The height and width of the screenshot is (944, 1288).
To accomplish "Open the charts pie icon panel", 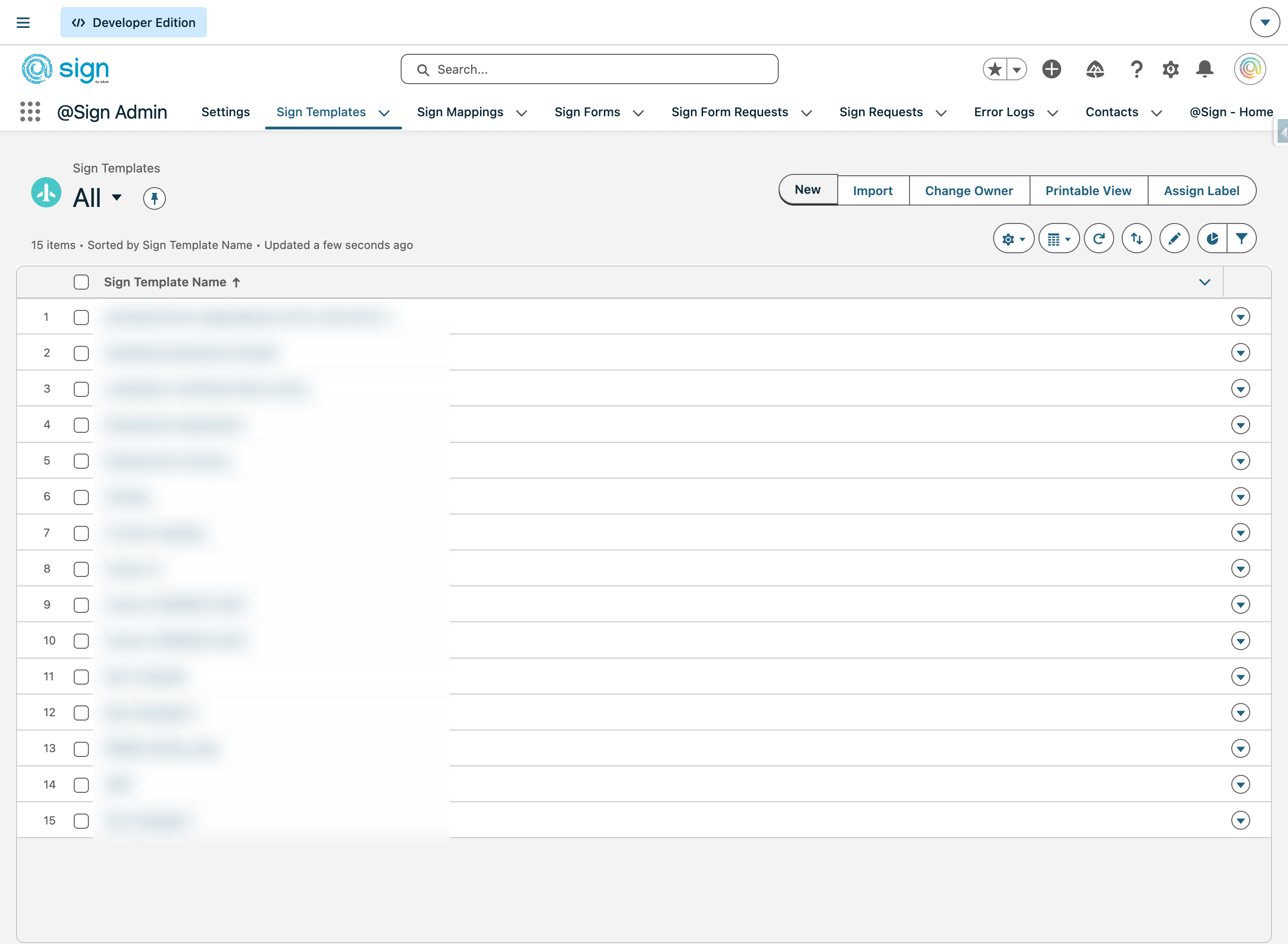I will [1212, 239].
